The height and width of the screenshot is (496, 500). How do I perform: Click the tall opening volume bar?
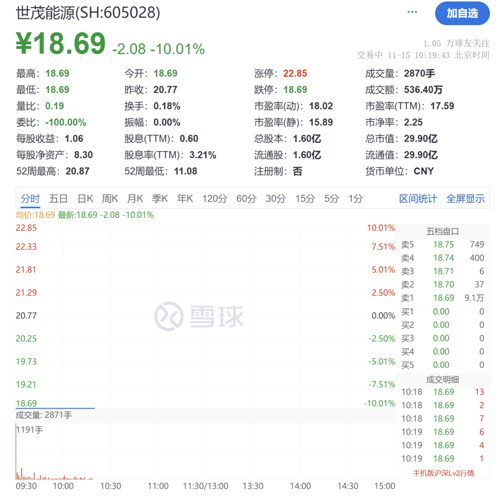coord(16,451)
